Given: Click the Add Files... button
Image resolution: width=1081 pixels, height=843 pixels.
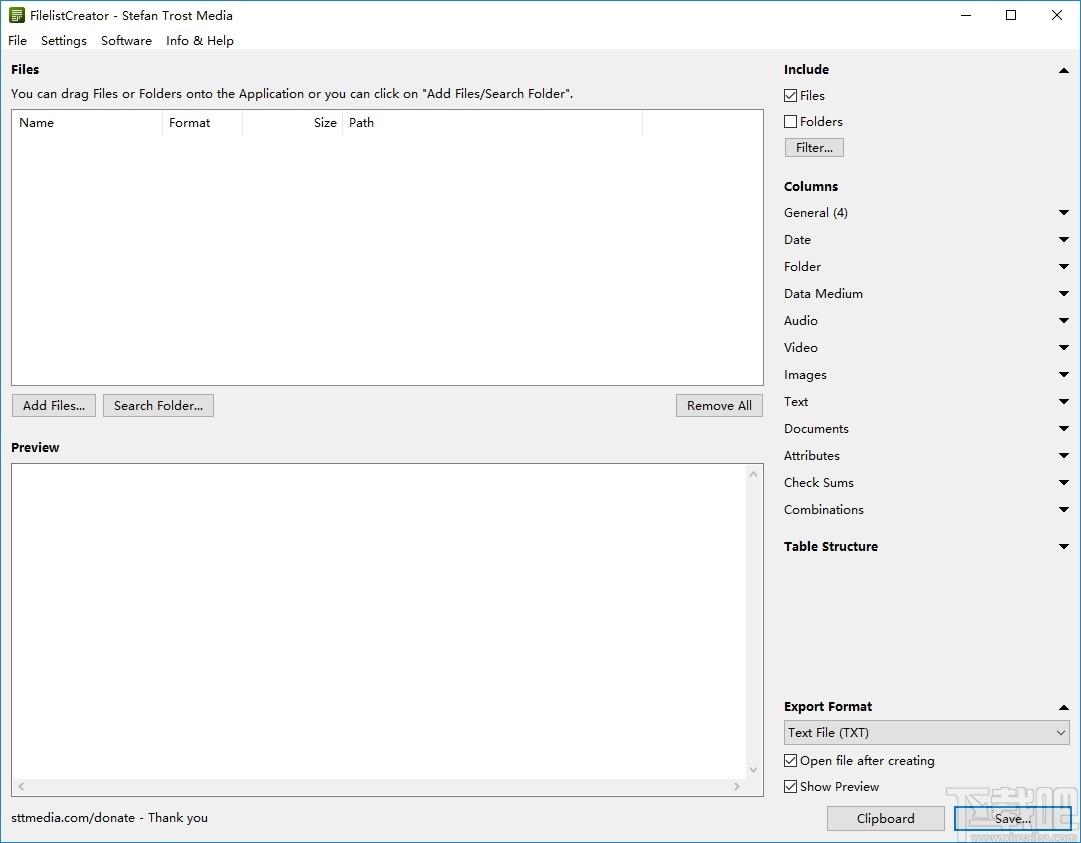Looking at the screenshot, I should (x=54, y=406).
